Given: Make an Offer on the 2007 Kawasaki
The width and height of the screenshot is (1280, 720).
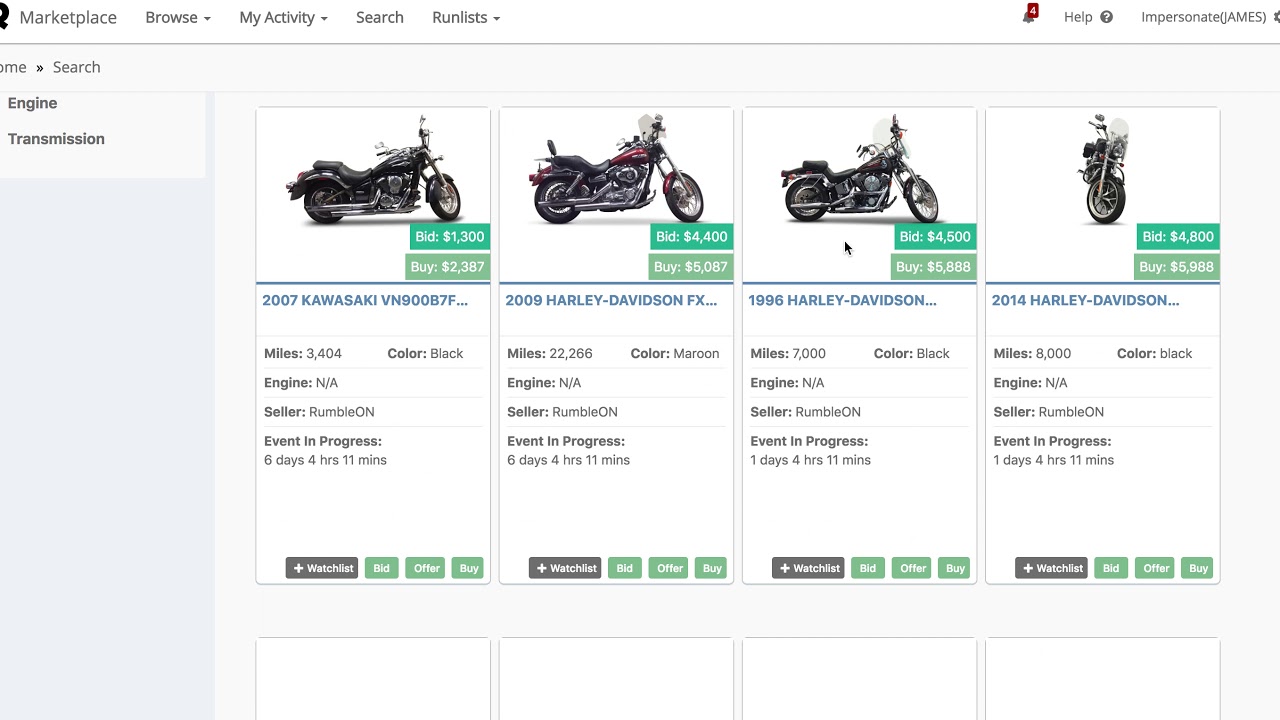Looking at the screenshot, I should click(426, 568).
